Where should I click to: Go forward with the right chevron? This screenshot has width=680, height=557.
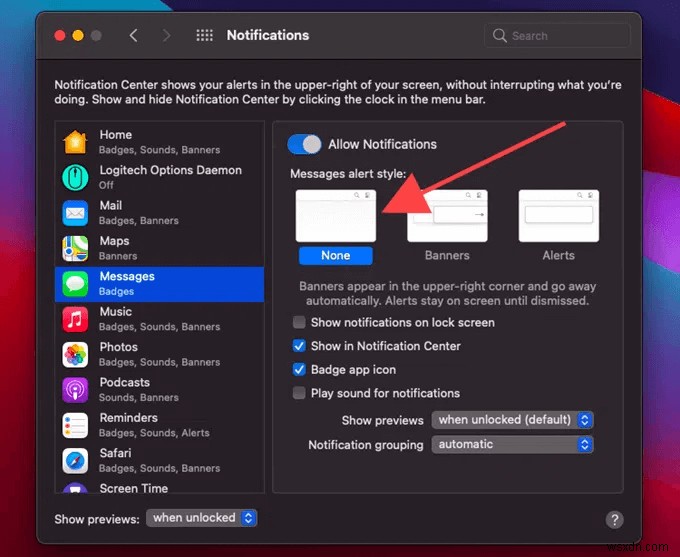(166, 36)
